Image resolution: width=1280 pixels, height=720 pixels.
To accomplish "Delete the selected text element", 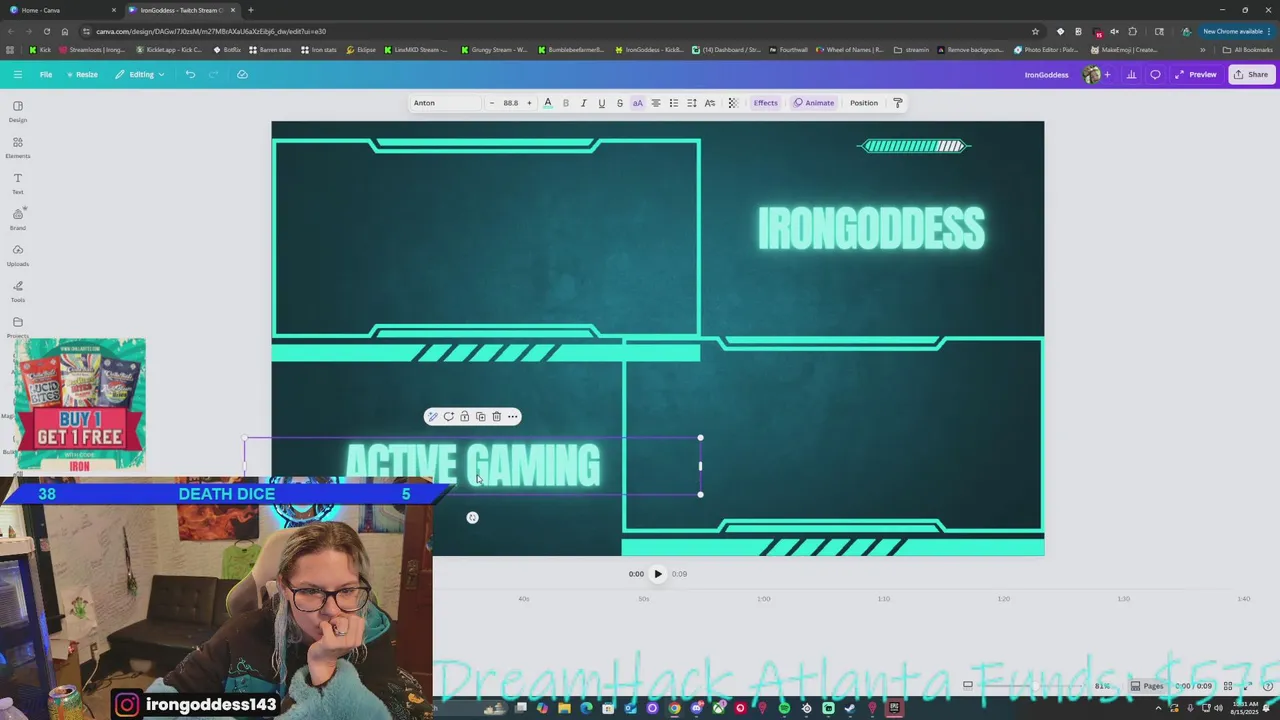I will [496, 417].
